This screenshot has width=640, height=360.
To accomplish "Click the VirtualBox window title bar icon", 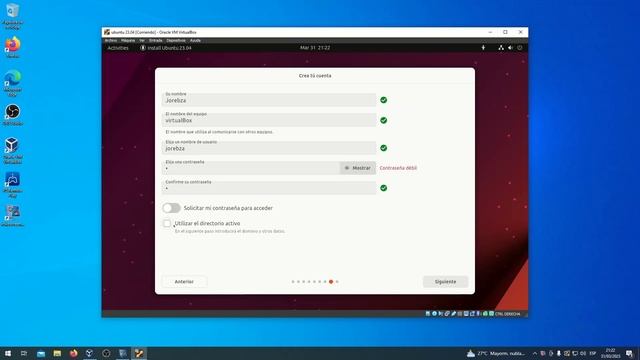I will pos(107,32).
